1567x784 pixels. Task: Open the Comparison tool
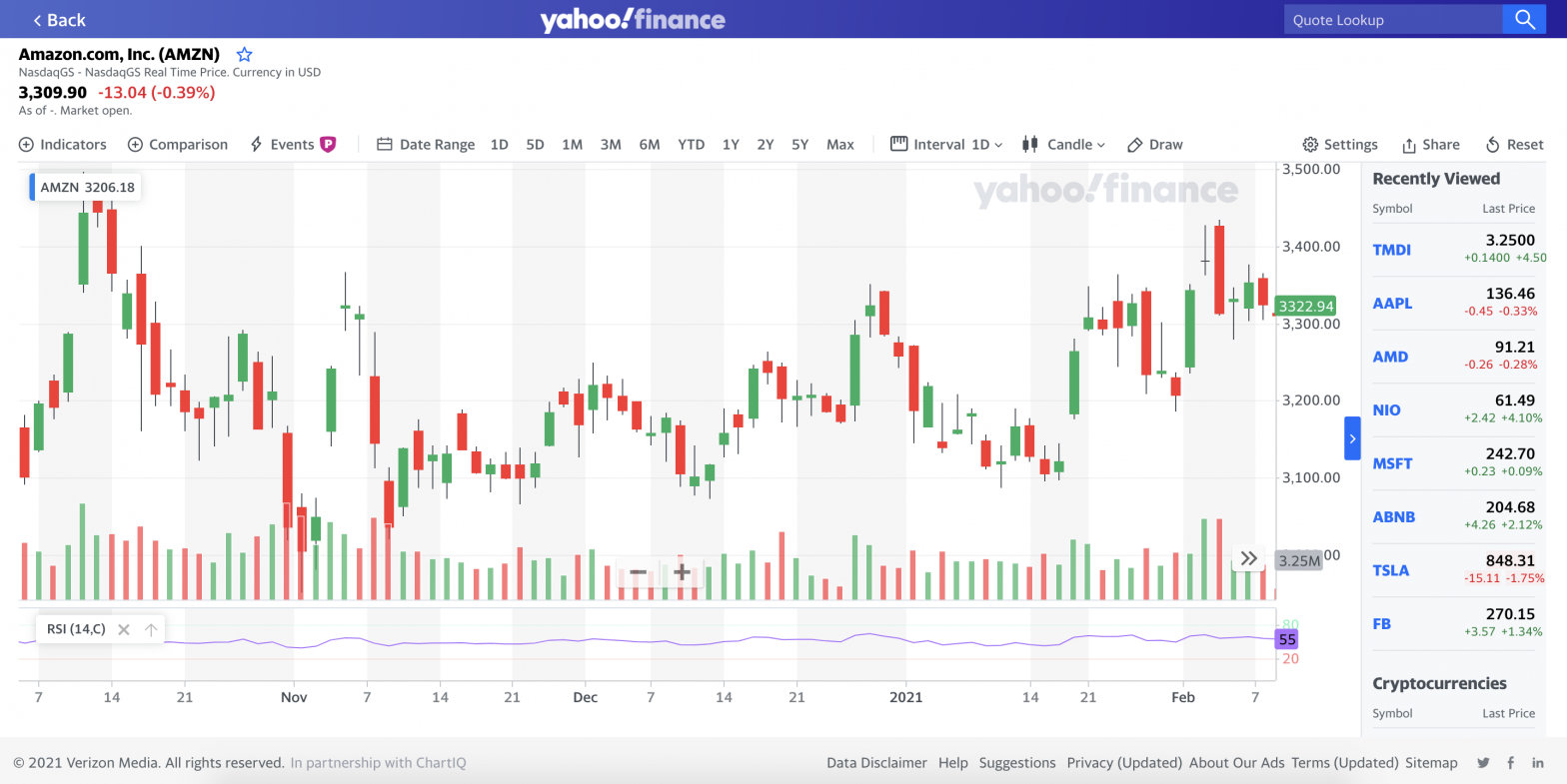coord(177,144)
